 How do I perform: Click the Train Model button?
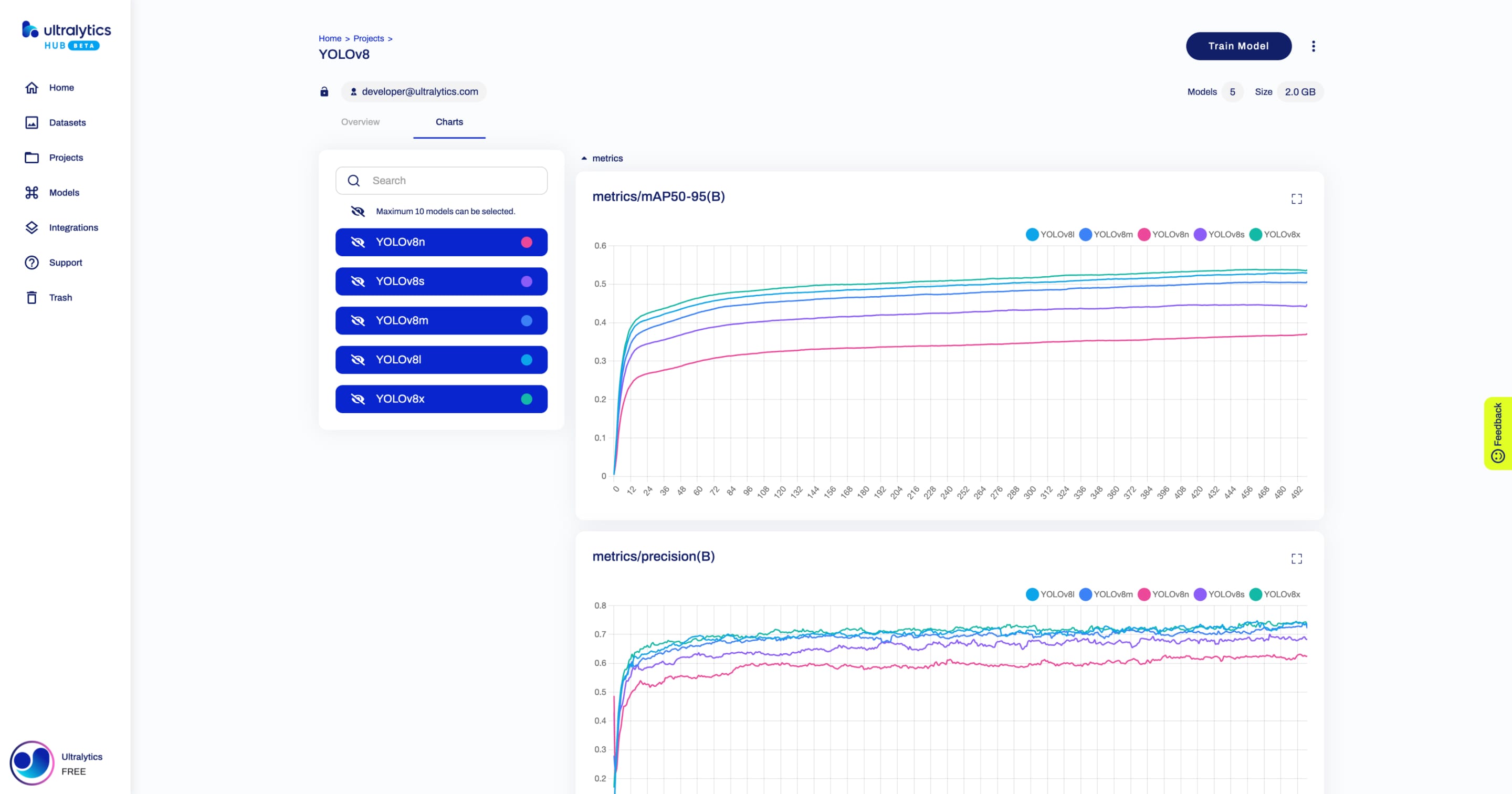(1238, 45)
